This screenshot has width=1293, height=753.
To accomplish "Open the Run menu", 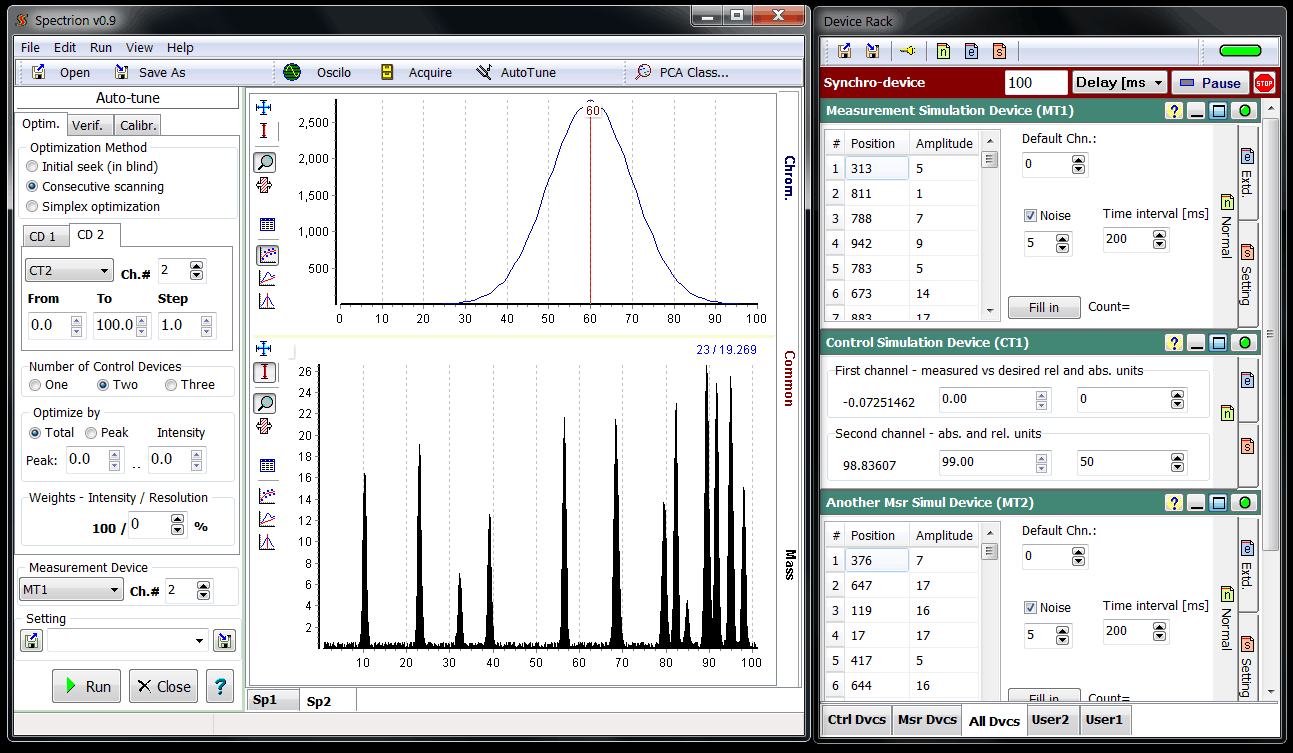I will [x=100, y=47].
